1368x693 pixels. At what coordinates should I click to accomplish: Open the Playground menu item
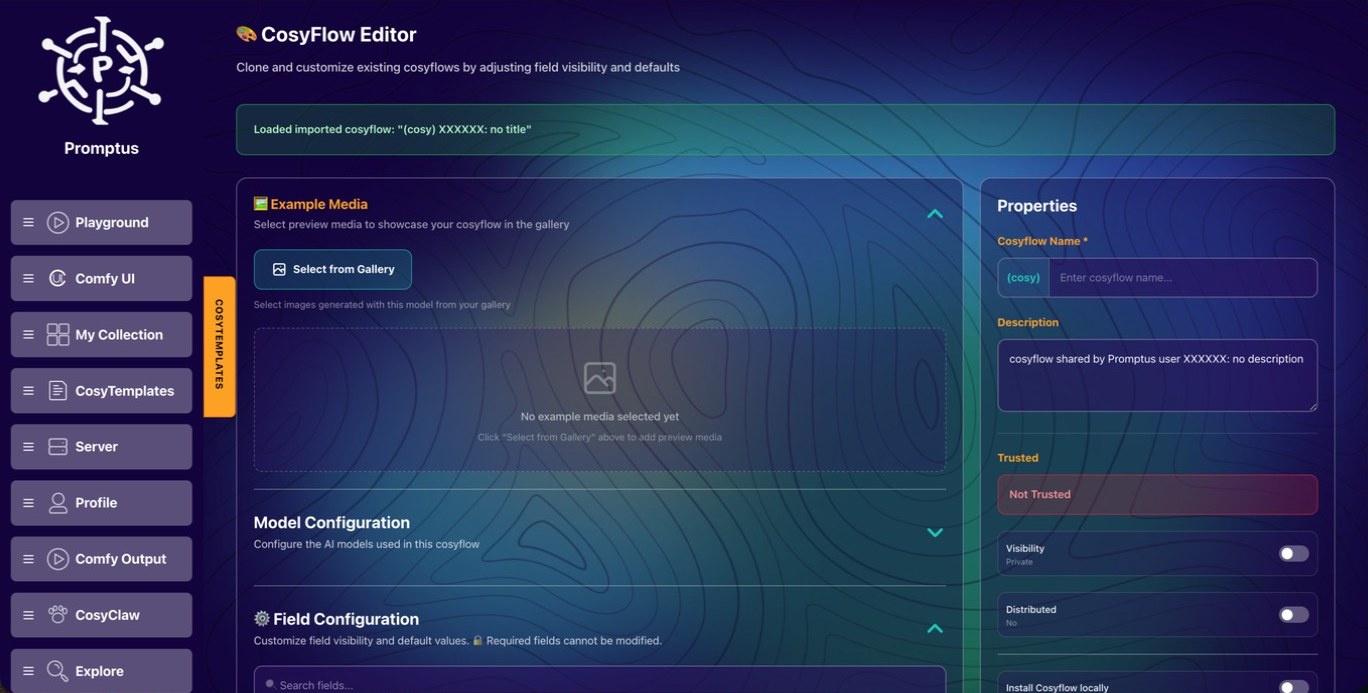pyautogui.click(x=101, y=223)
